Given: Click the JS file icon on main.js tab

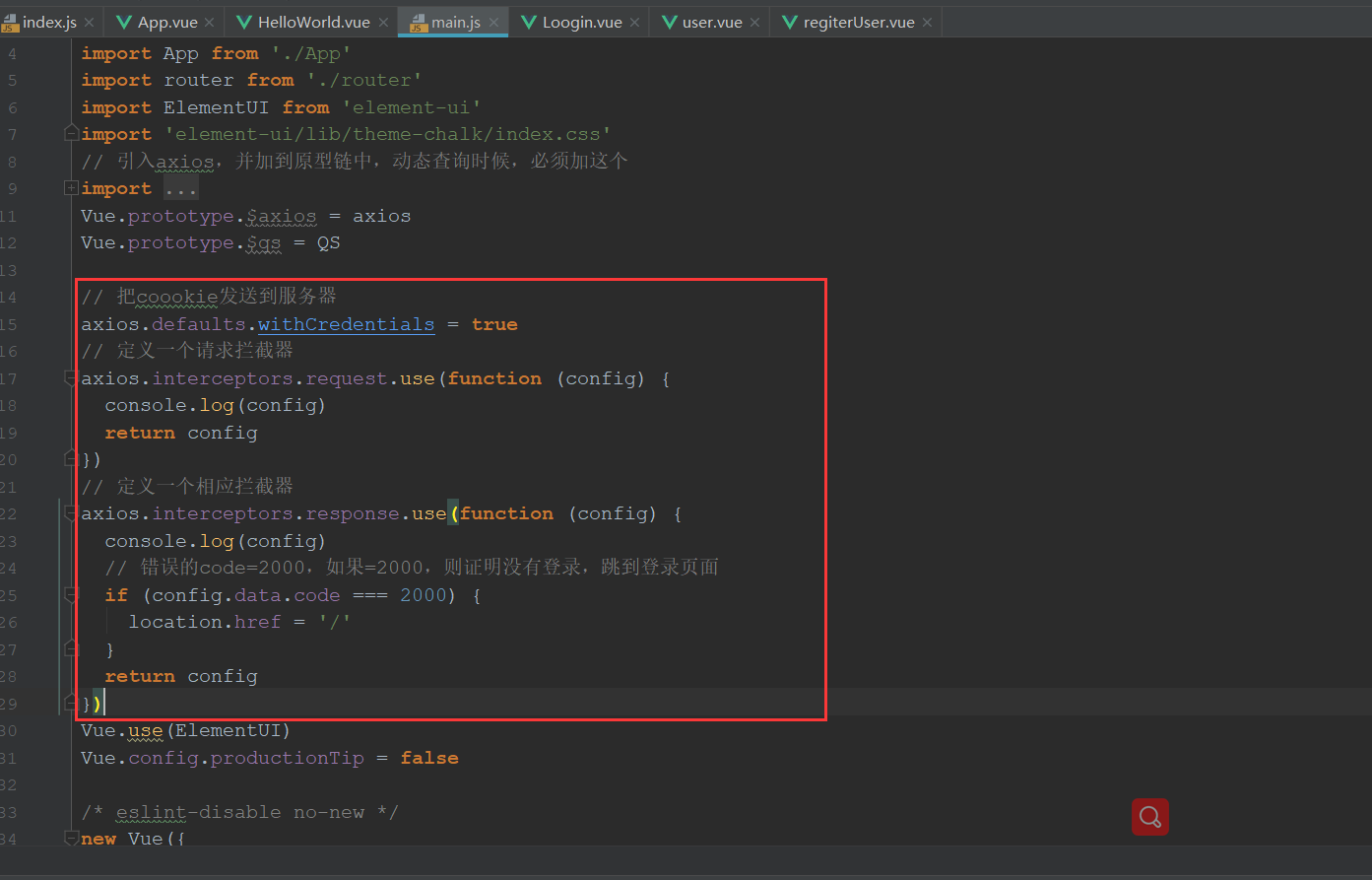Looking at the screenshot, I should [x=418, y=22].
